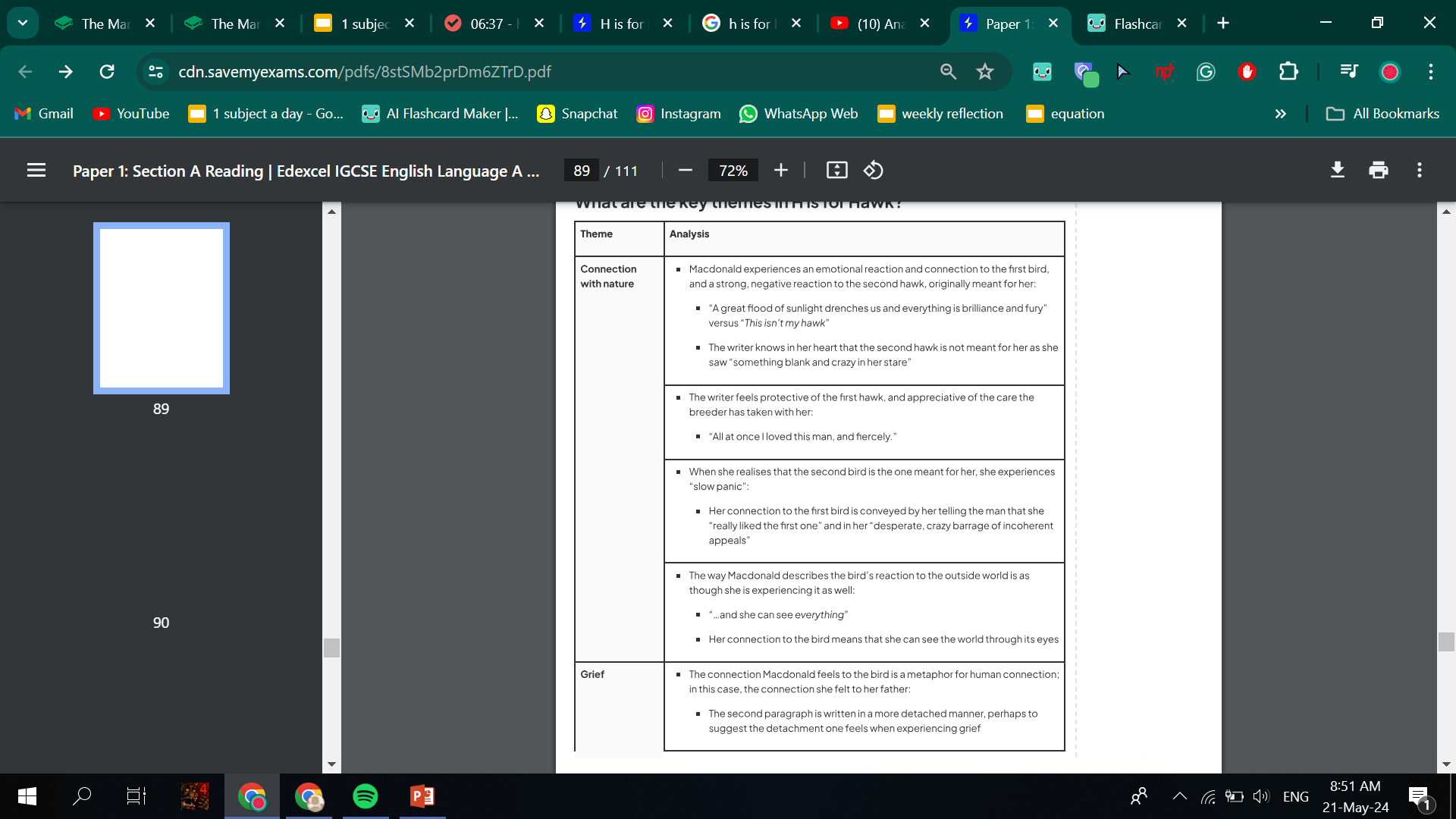Zoom in with the plus button
Image resolution: width=1456 pixels, height=819 pixels.
pyautogui.click(x=781, y=171)
